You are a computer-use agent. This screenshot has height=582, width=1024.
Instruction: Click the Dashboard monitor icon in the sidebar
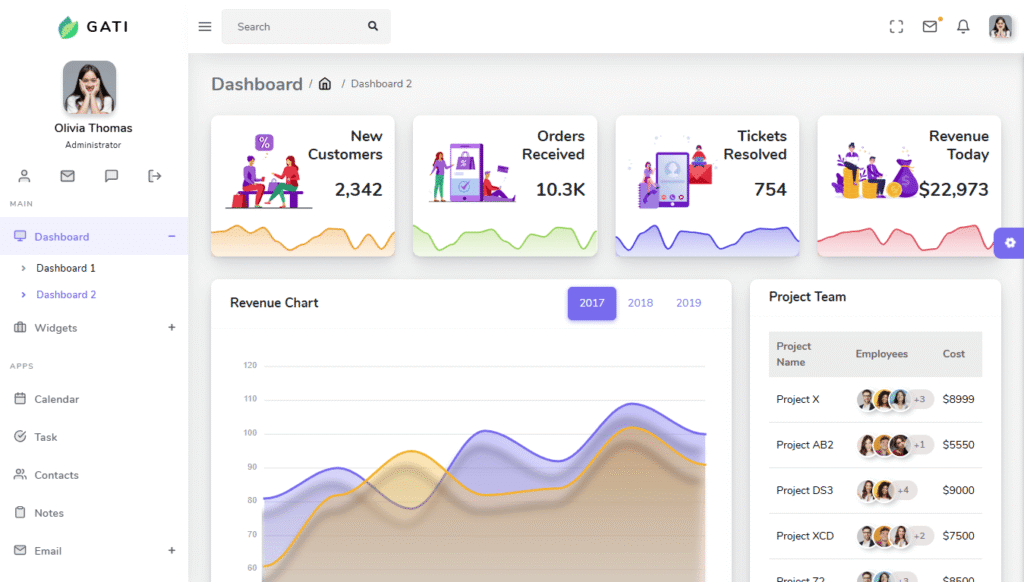[20, 236]
